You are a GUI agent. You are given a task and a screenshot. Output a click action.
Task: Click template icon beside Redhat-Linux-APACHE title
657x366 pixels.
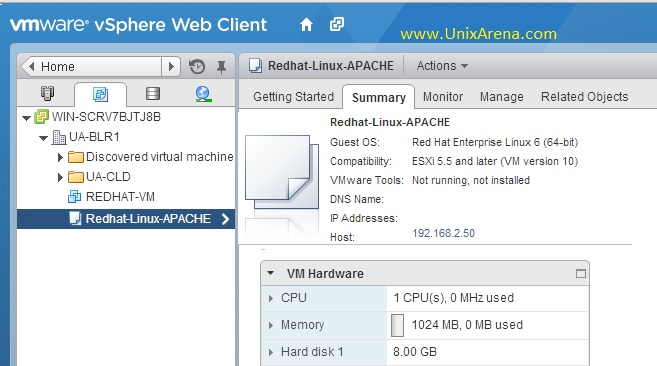coord(255,66)
